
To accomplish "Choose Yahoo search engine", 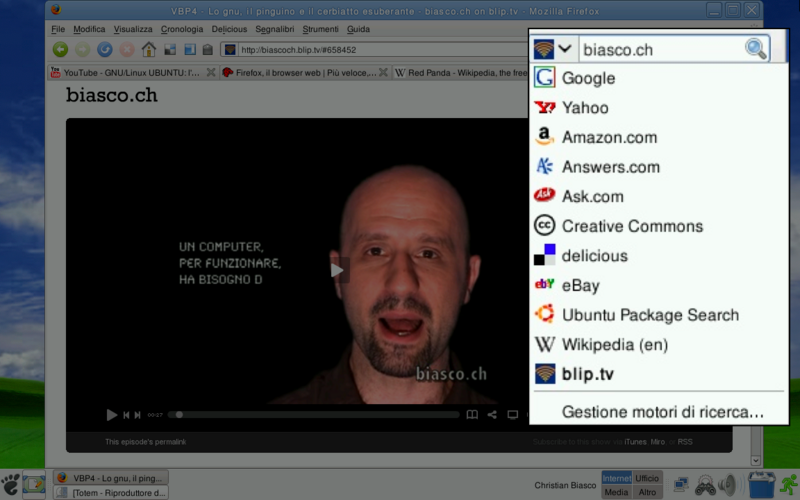I will (658, 108).
